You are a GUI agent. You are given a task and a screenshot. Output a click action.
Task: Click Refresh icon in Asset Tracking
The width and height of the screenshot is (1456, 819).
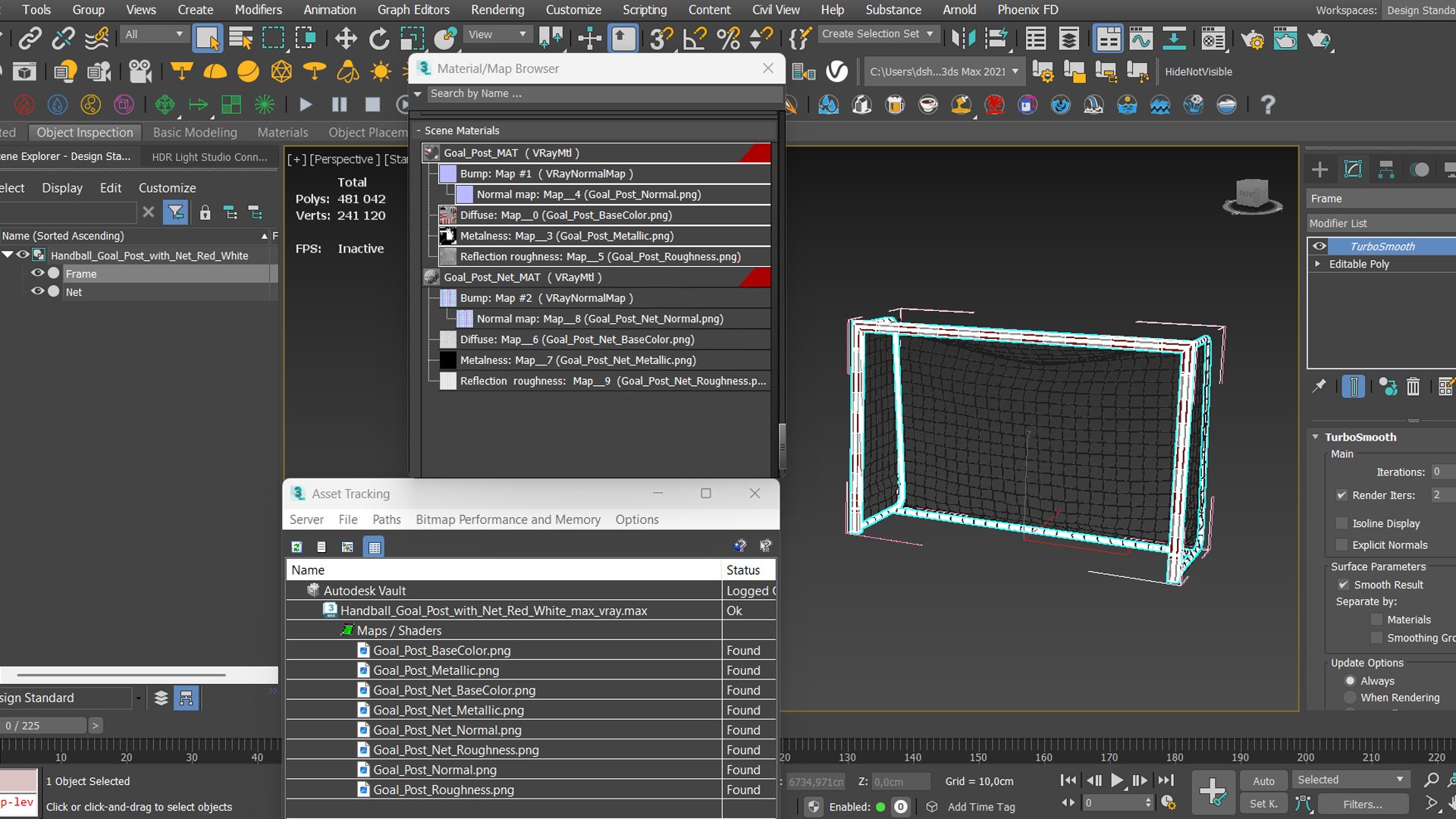297,547
